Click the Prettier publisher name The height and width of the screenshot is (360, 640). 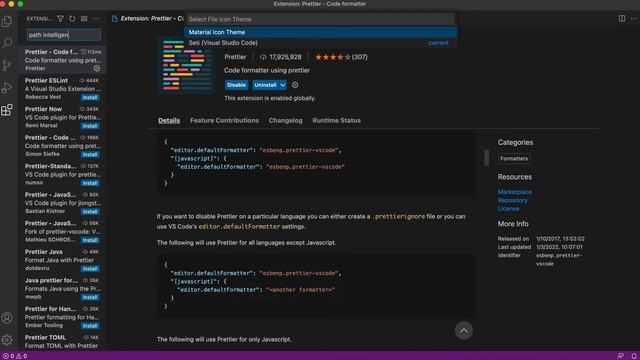235,57
